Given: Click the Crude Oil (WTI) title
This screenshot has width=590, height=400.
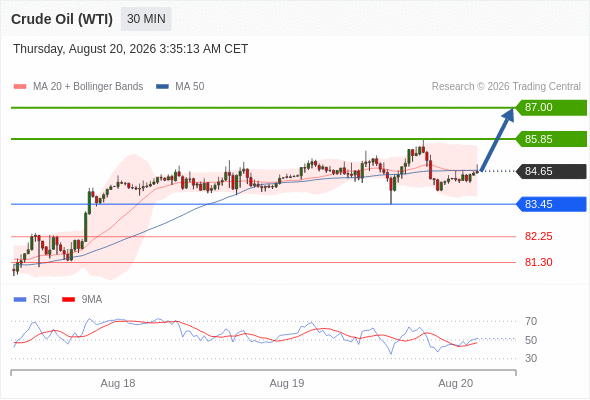Looking at the screenshot, I should coord(62,19).
